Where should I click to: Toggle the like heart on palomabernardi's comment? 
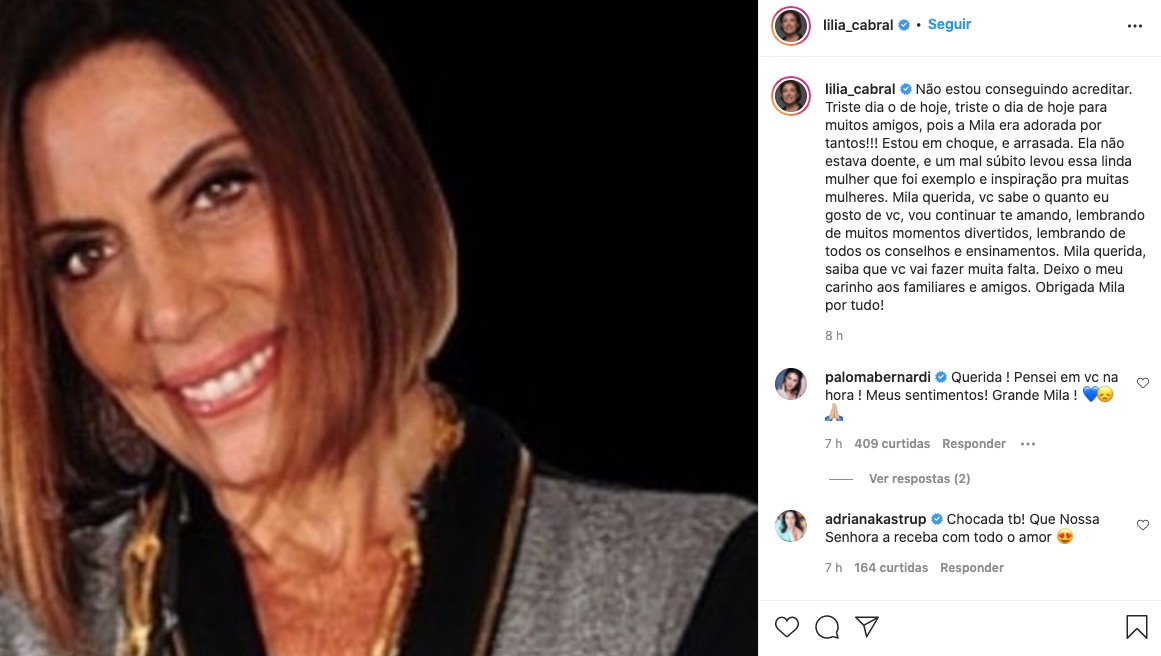coord(1143,381)
